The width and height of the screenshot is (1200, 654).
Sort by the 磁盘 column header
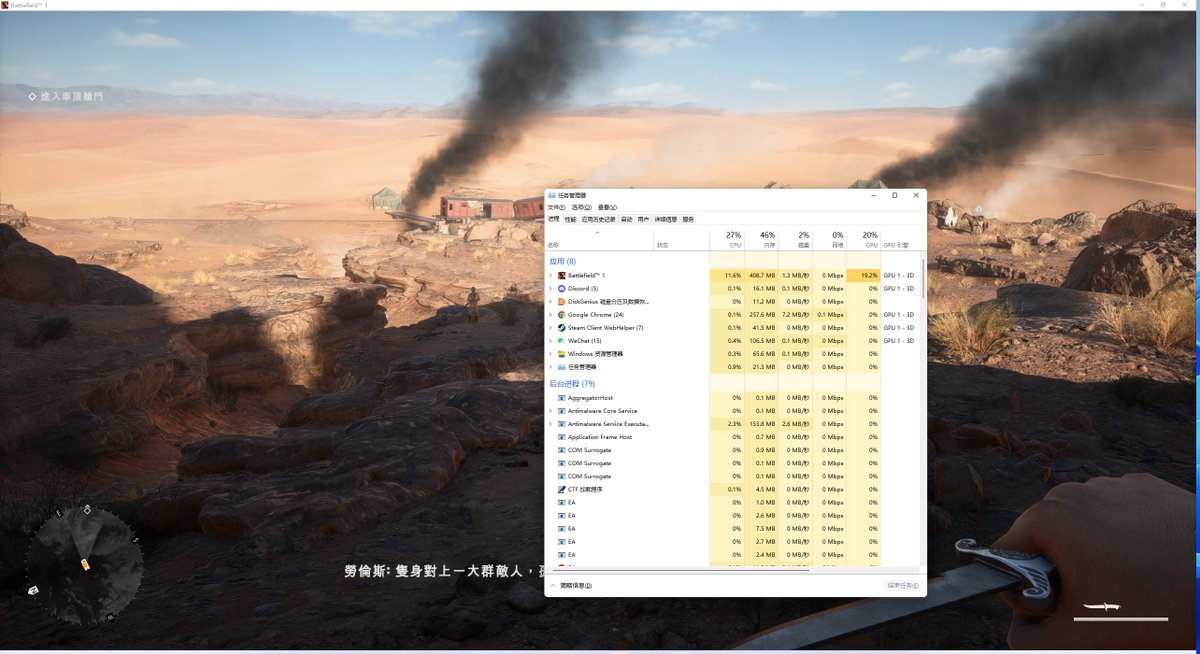(795, 240)
